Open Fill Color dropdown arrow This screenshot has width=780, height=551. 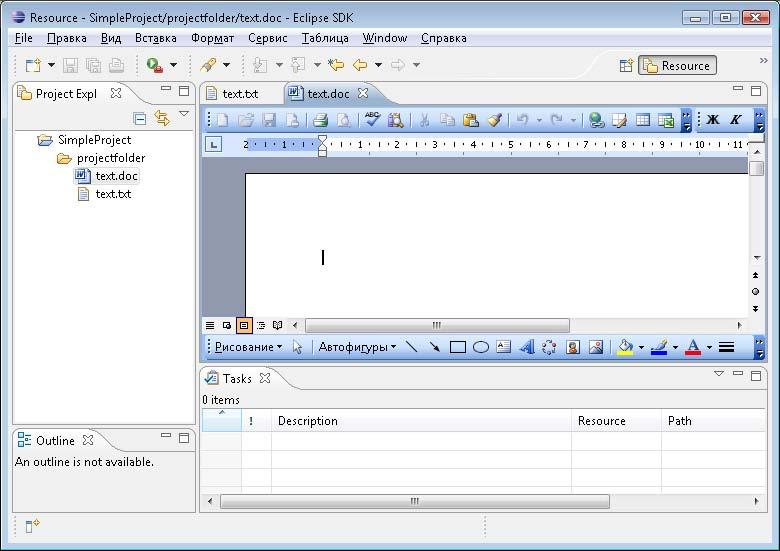tap(641, 347)
